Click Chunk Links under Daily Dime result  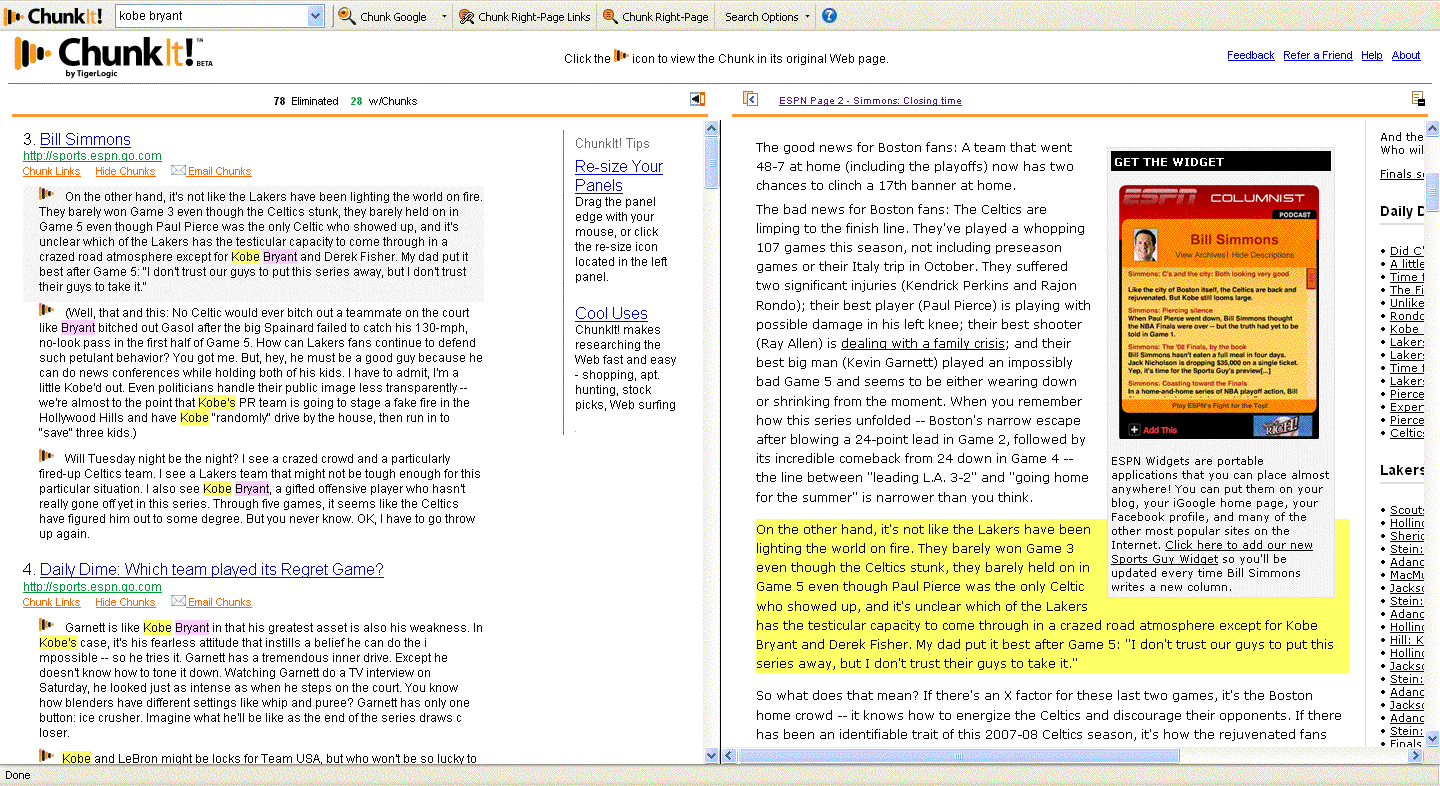(51, 603)
